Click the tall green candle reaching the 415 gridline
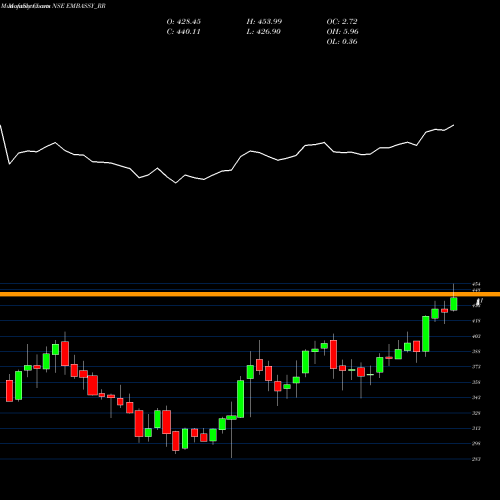This screenshot has width=500, height=500. tap(426, 334)
